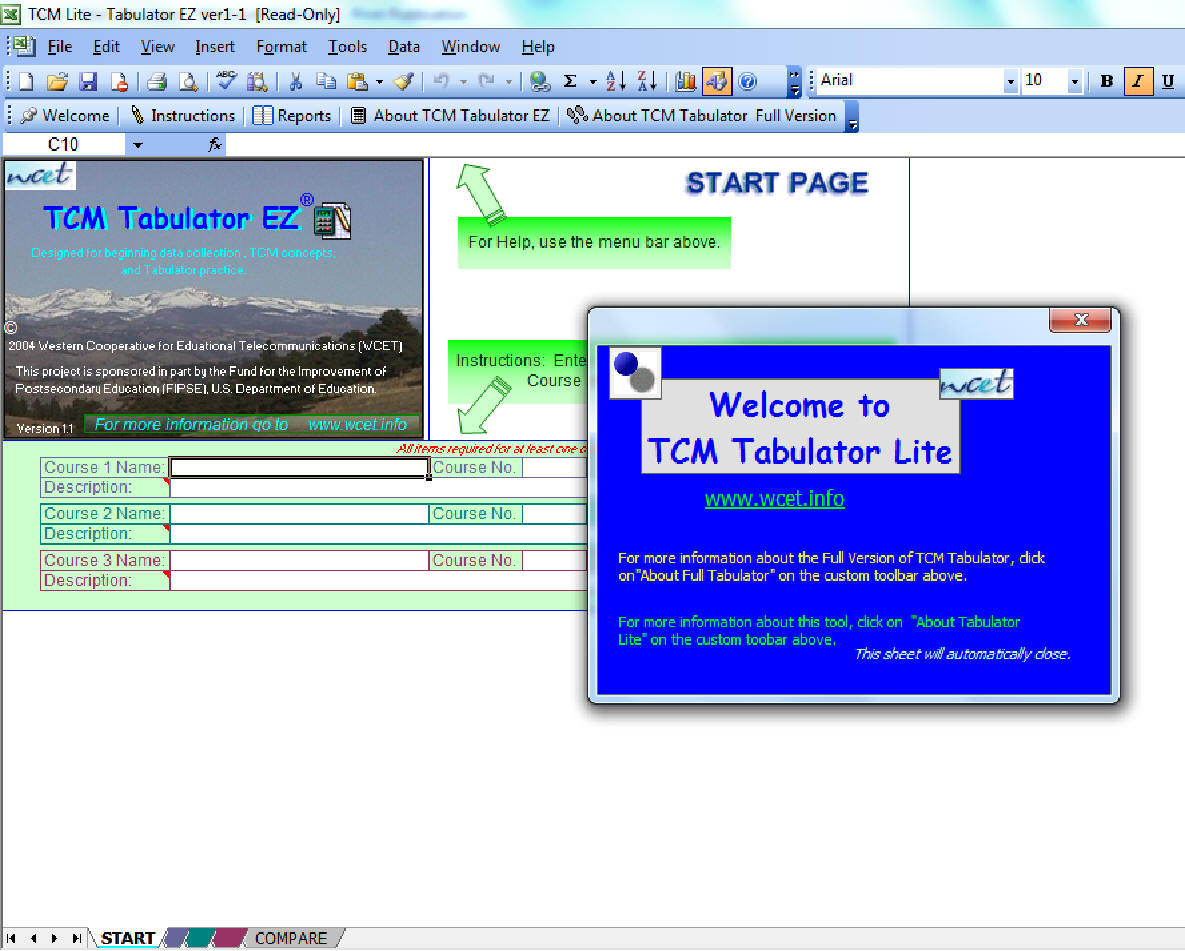Open the font size dropdown

coord(1075,81)
